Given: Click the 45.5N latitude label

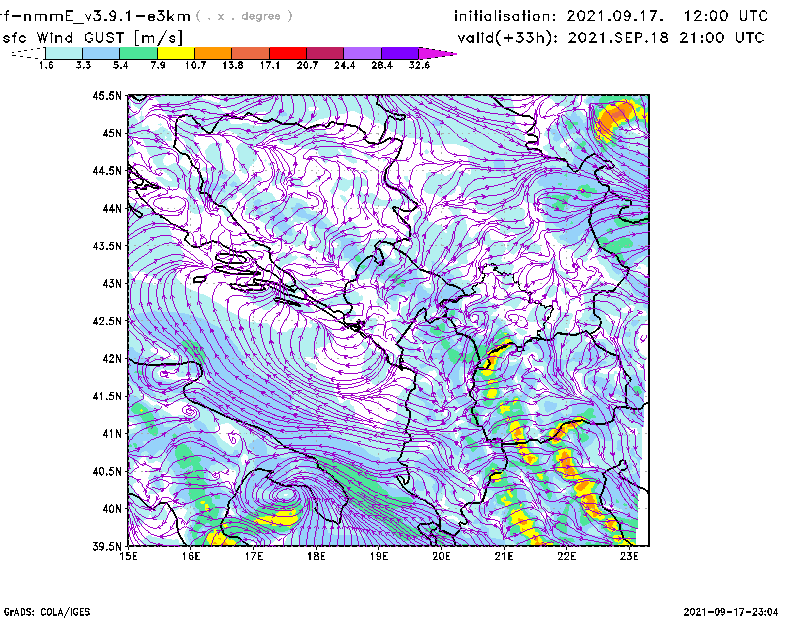Looking at the screenshot, I should click(x=107, y=95).
